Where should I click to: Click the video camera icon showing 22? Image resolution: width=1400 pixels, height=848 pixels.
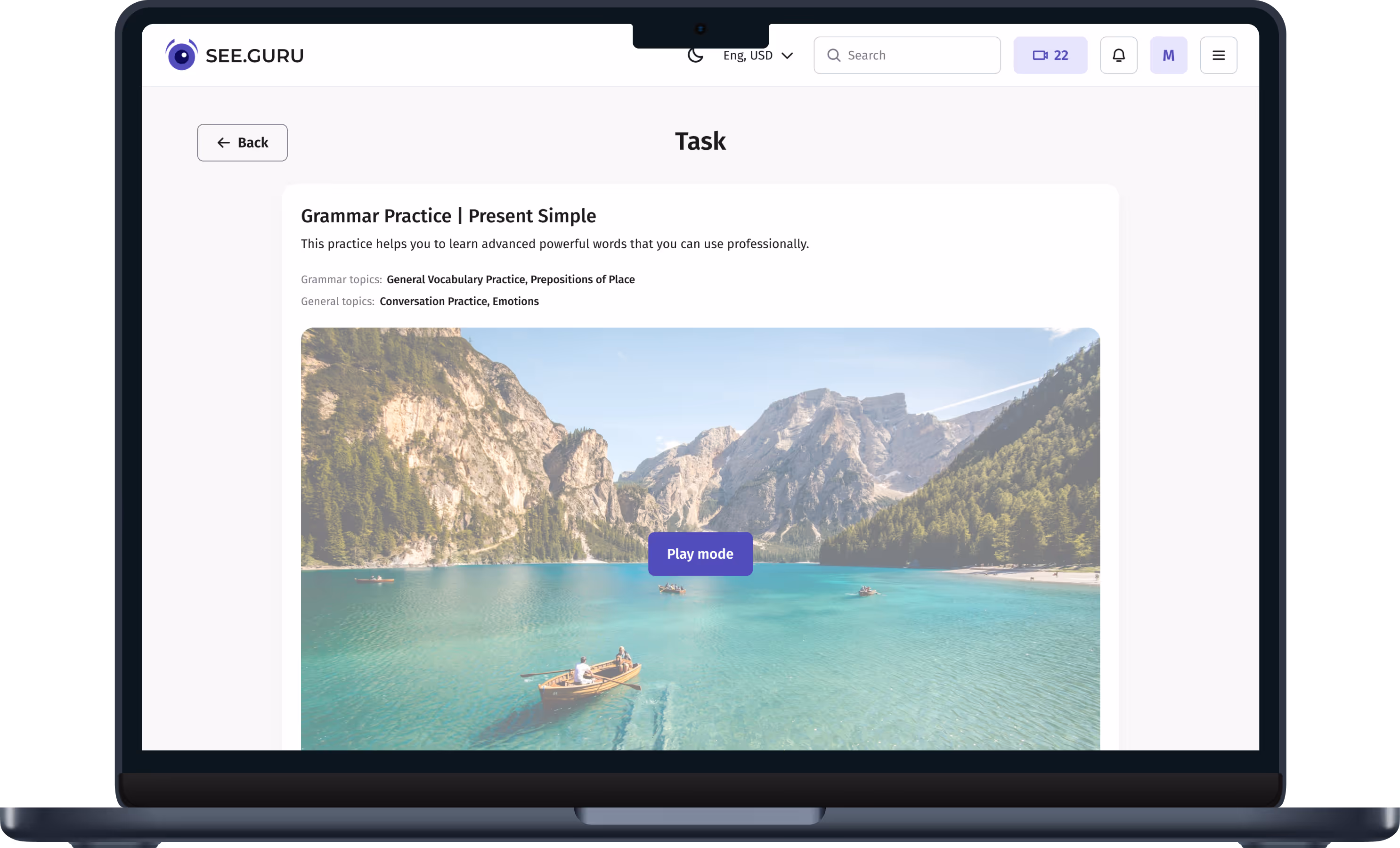click(x=1040, y=55)
